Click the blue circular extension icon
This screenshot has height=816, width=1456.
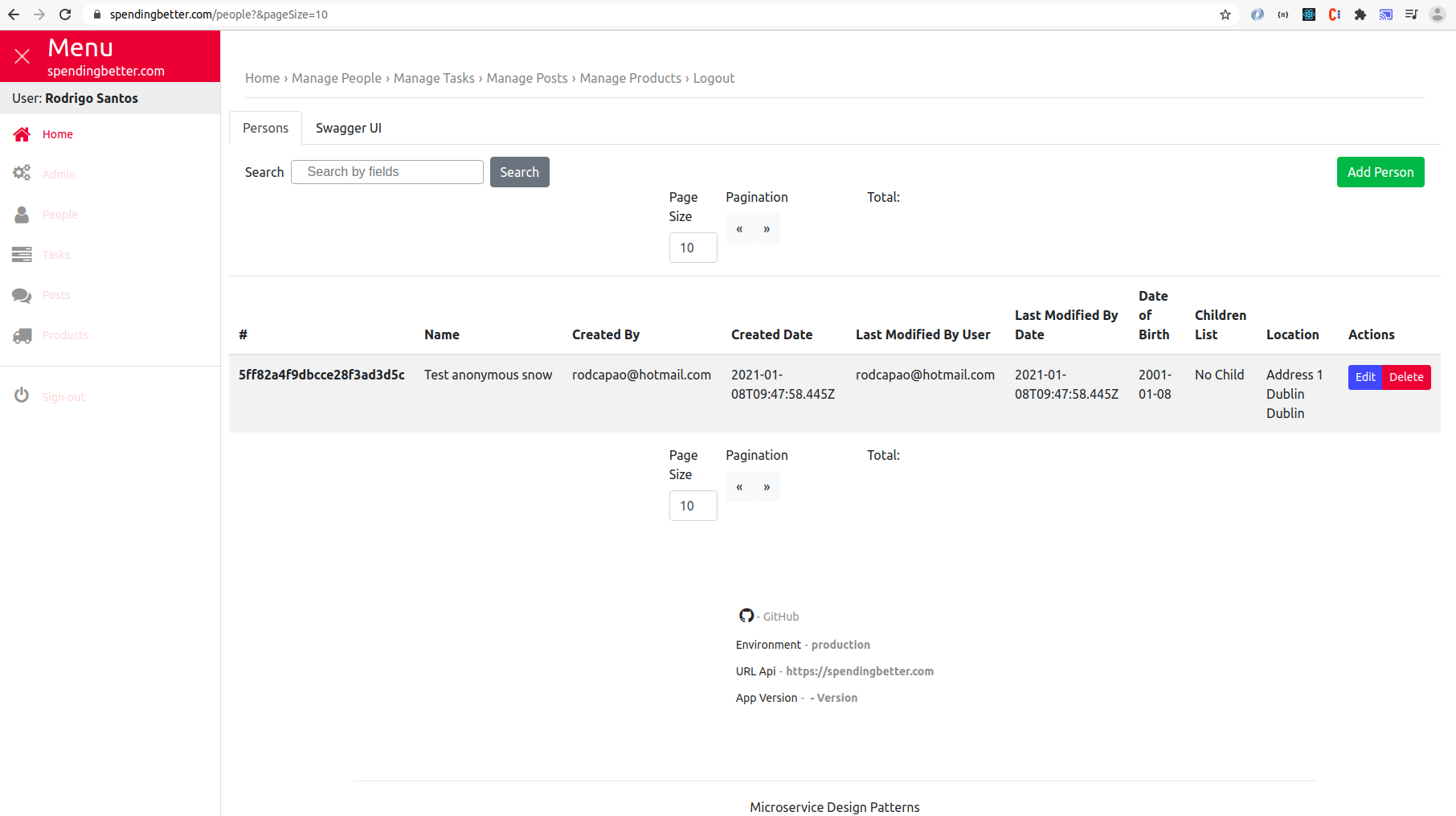pyautogui.click(x=1258, y=14)
